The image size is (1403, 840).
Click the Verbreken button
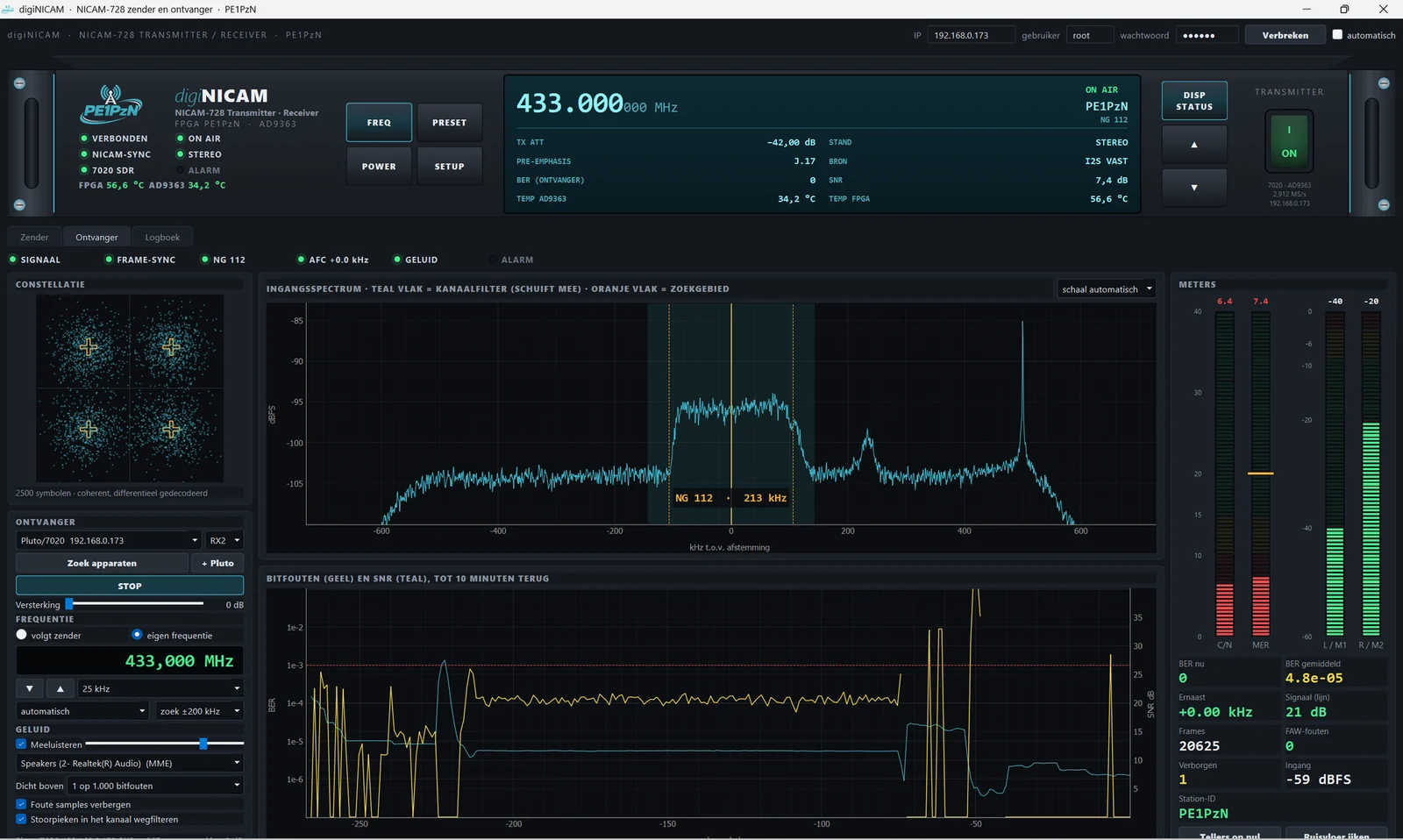point(1285,35)
